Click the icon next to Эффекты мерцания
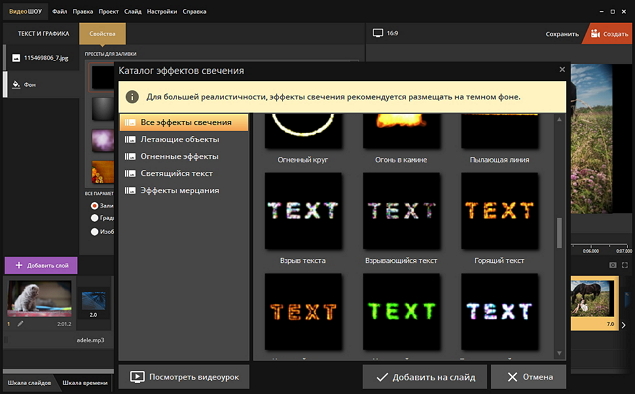The image size is (635, 394). [130, 190]
